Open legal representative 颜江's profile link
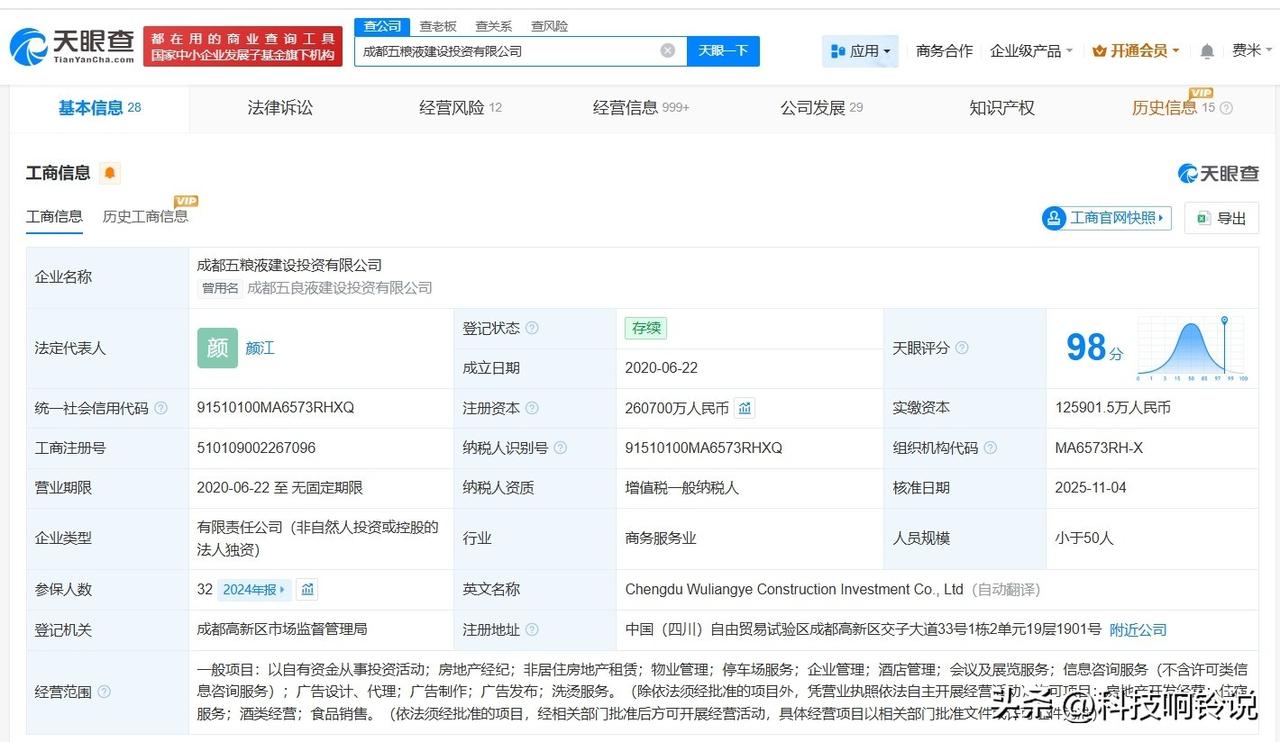1280x742 pixels. [x=260, y=348]
